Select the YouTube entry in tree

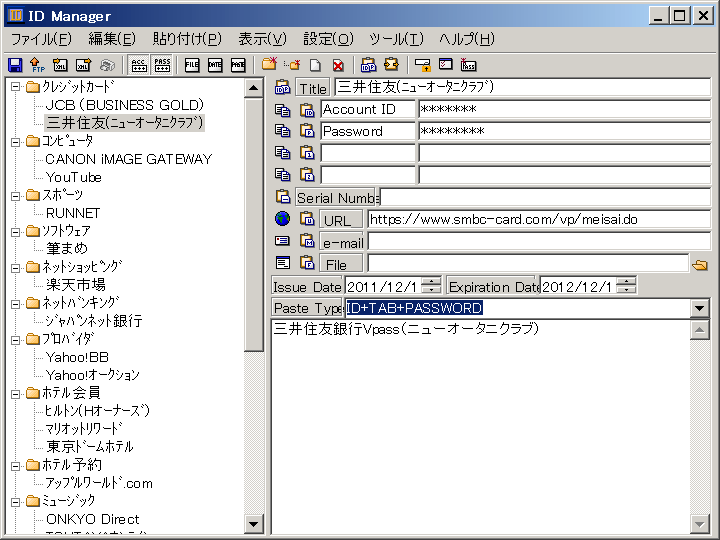click(73, 177)
